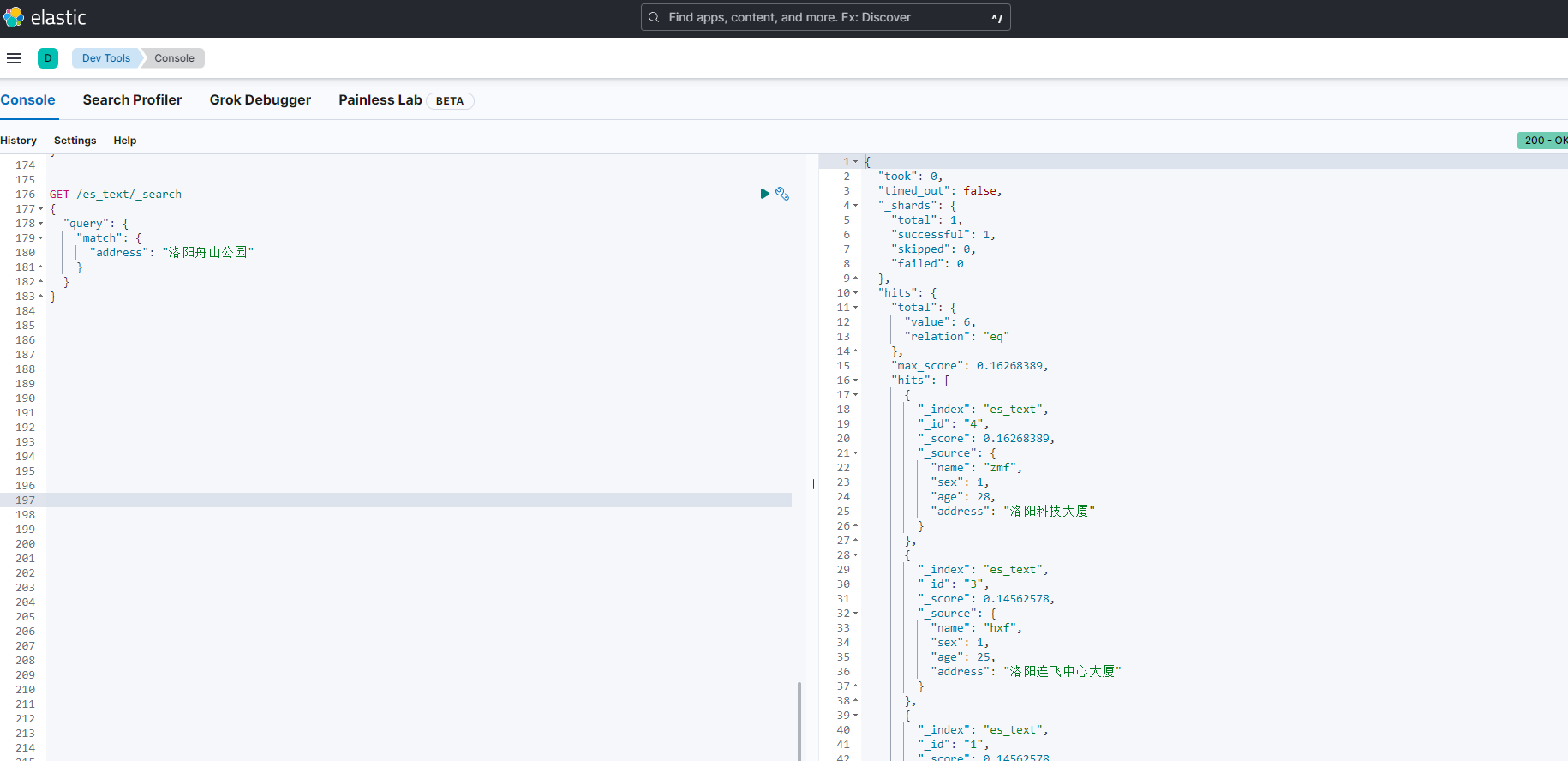Switch to the Search Profiler tab
Screen dimensions: 1568x761
[x=132, y=100]
